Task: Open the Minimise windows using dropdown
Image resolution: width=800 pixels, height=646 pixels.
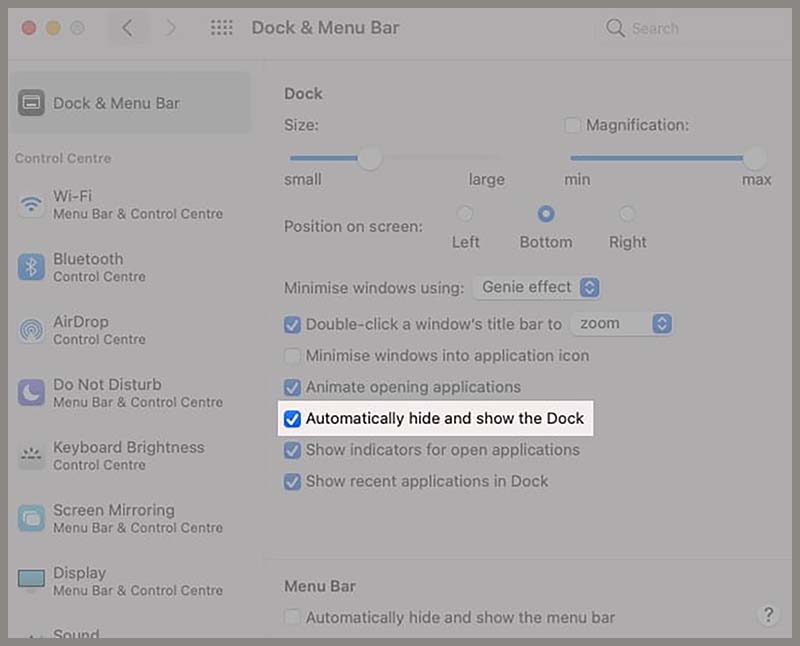Action: click(x=536, y=287)
